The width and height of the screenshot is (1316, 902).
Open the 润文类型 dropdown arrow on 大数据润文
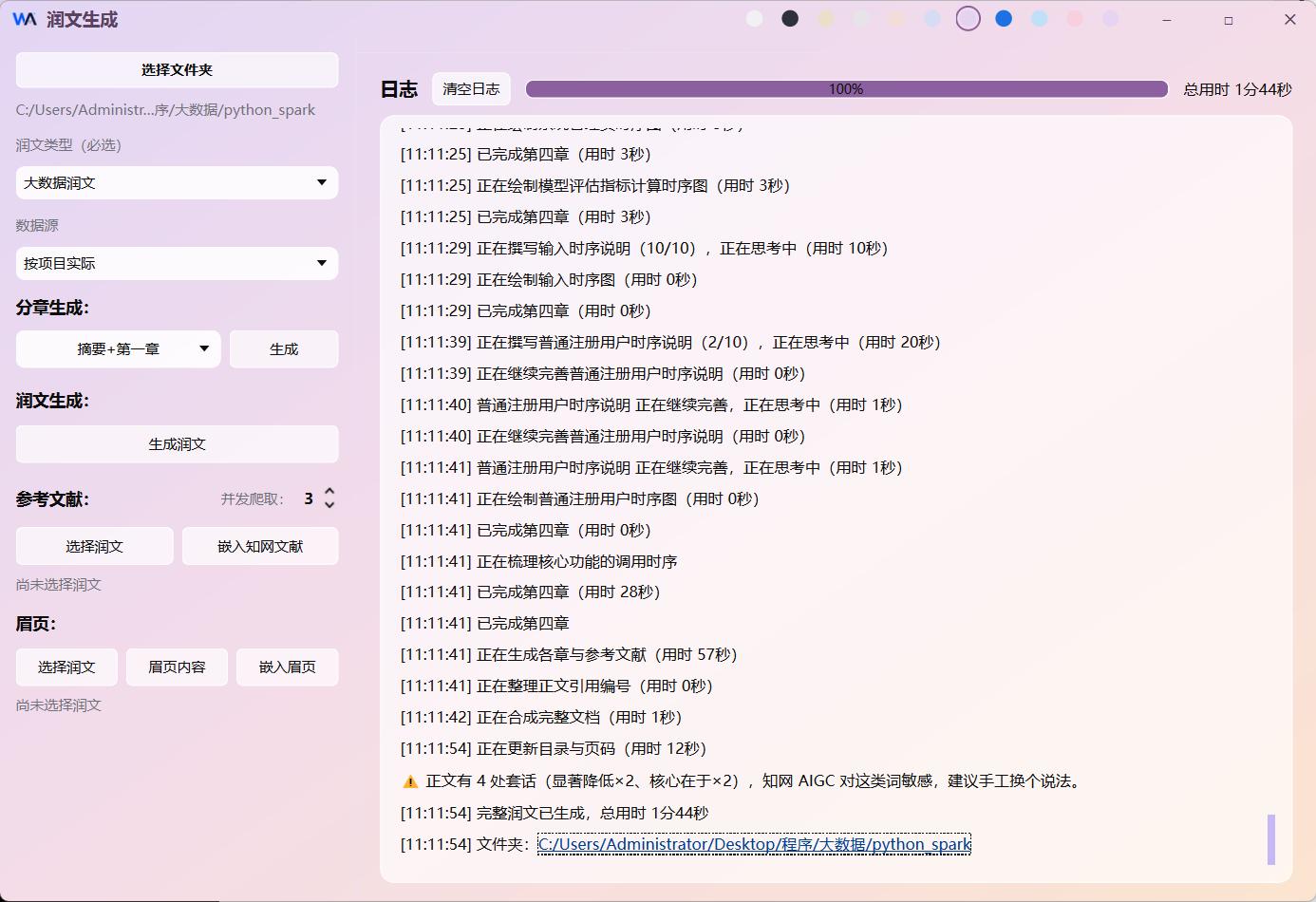[x=322, y=182]
